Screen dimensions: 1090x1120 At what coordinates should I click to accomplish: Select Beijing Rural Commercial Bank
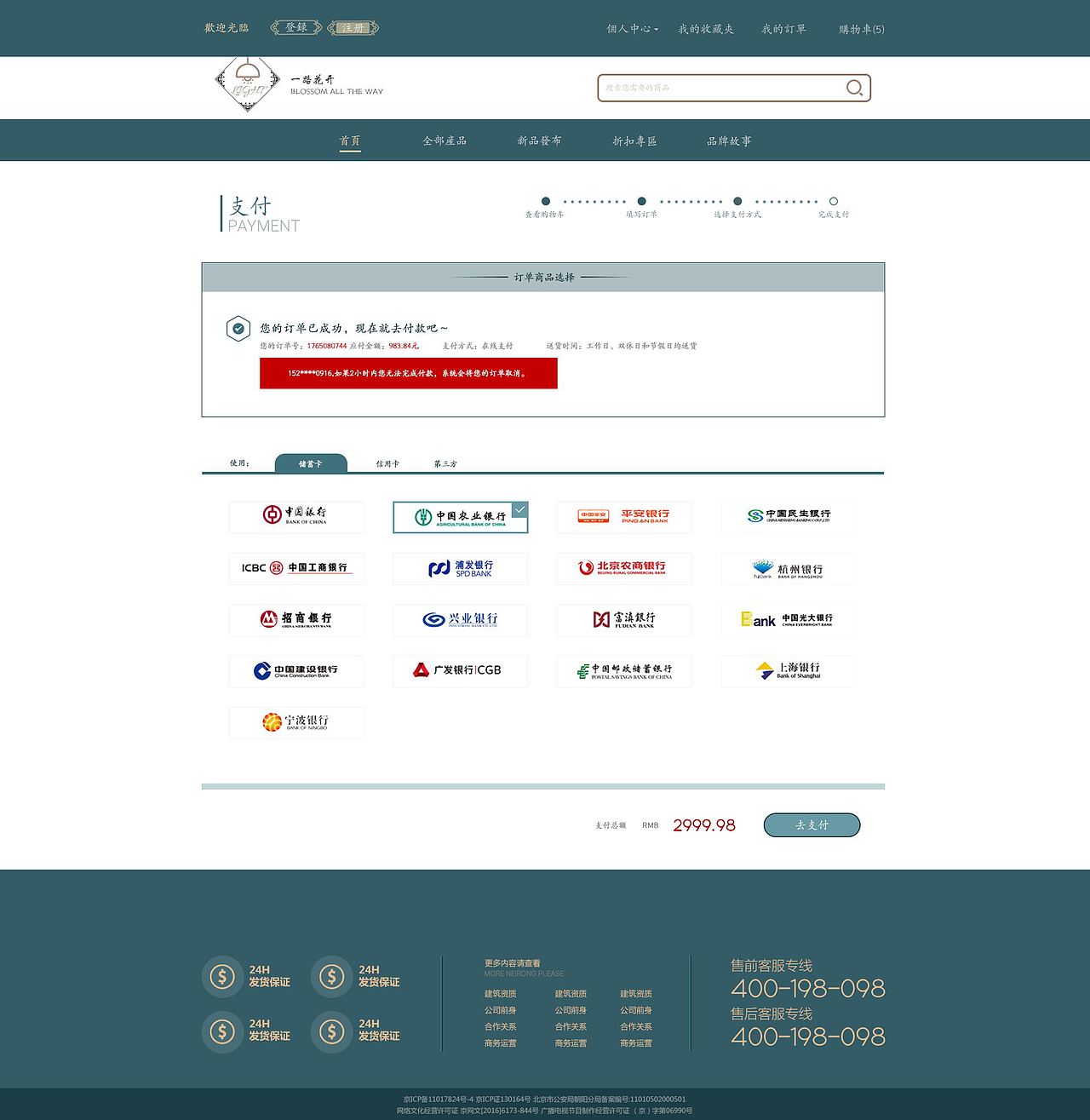point(624,568)
